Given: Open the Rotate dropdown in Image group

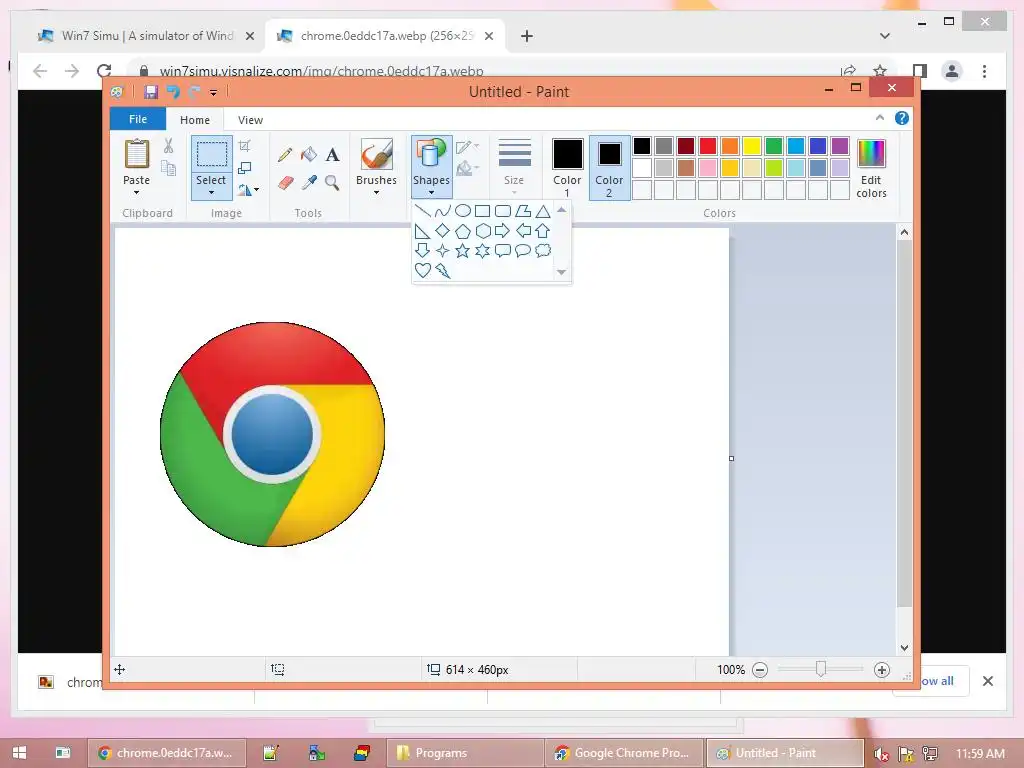Looking at the screenshot, I should point(256,190).
